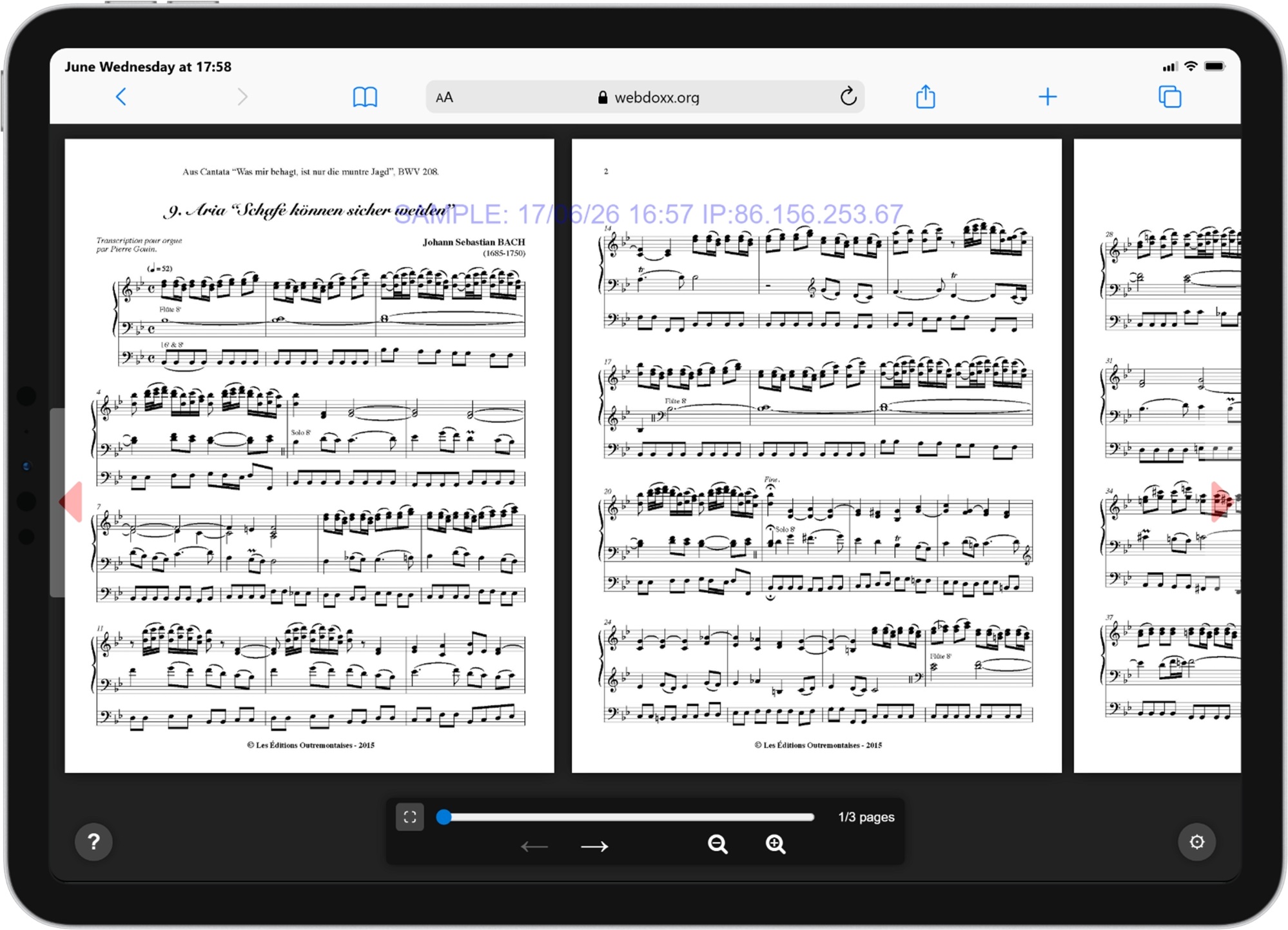Zoom out of the sheet music

pos(717,844)
